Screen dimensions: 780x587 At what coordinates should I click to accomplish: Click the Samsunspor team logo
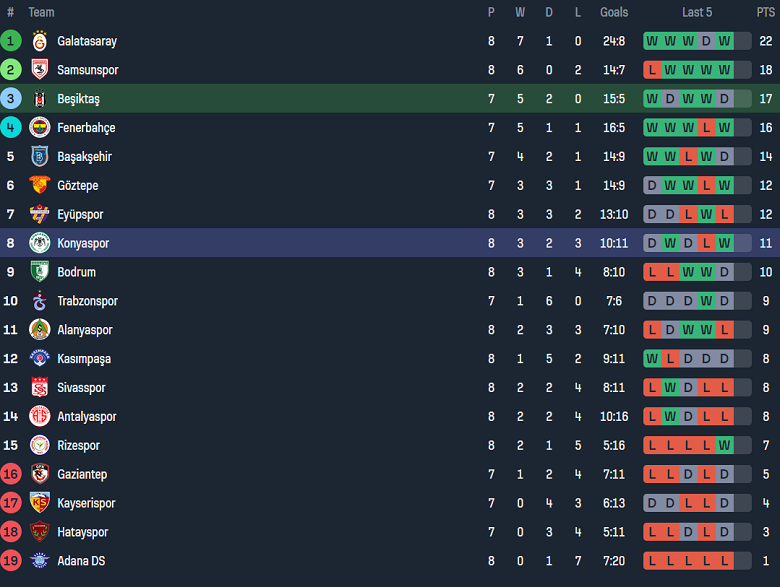point(39,70)
